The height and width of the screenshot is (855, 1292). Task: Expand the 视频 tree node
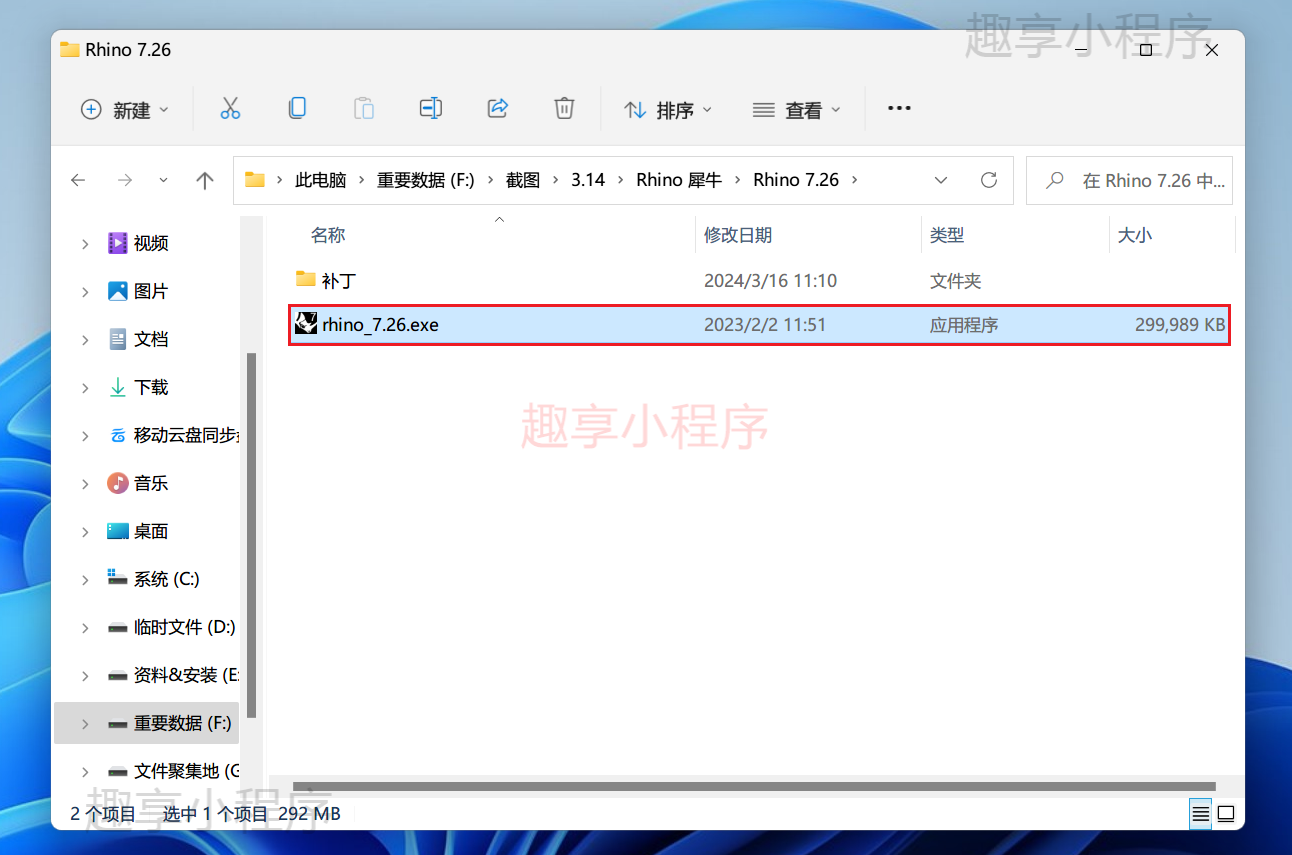click(85, 243)
